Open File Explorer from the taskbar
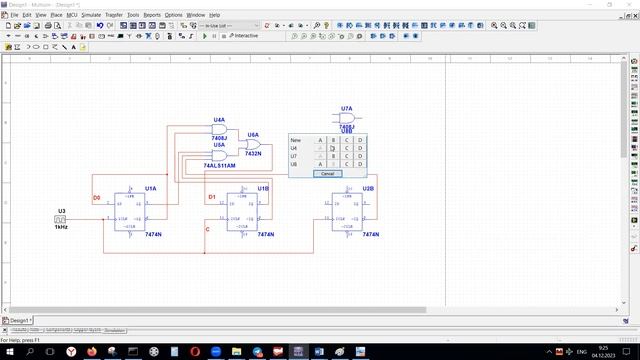The width and height of the screenshot is (640, 360). (x=236, y=351)
